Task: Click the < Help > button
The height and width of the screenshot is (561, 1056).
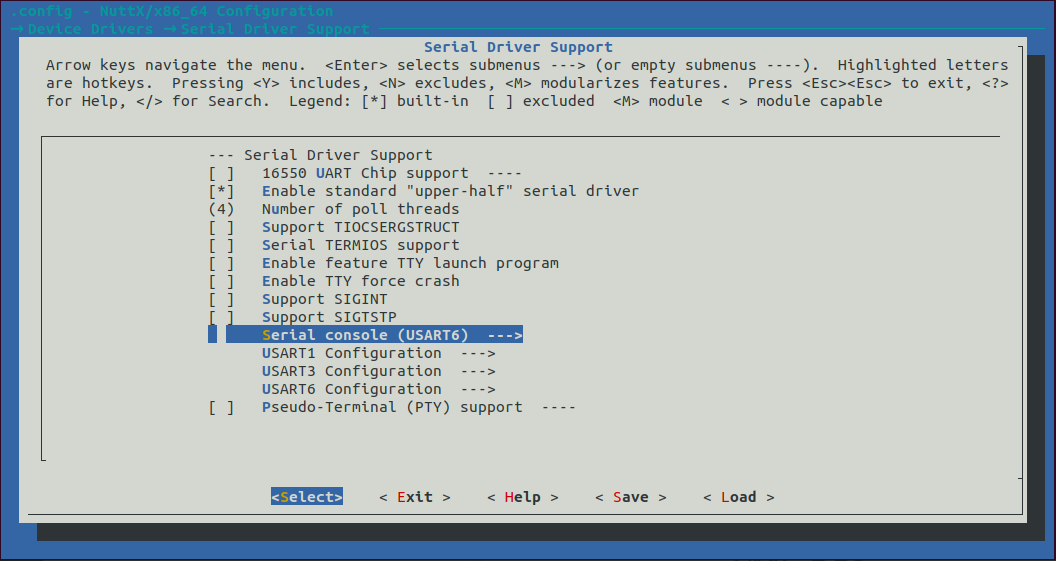Action: [x=523, y=497]
